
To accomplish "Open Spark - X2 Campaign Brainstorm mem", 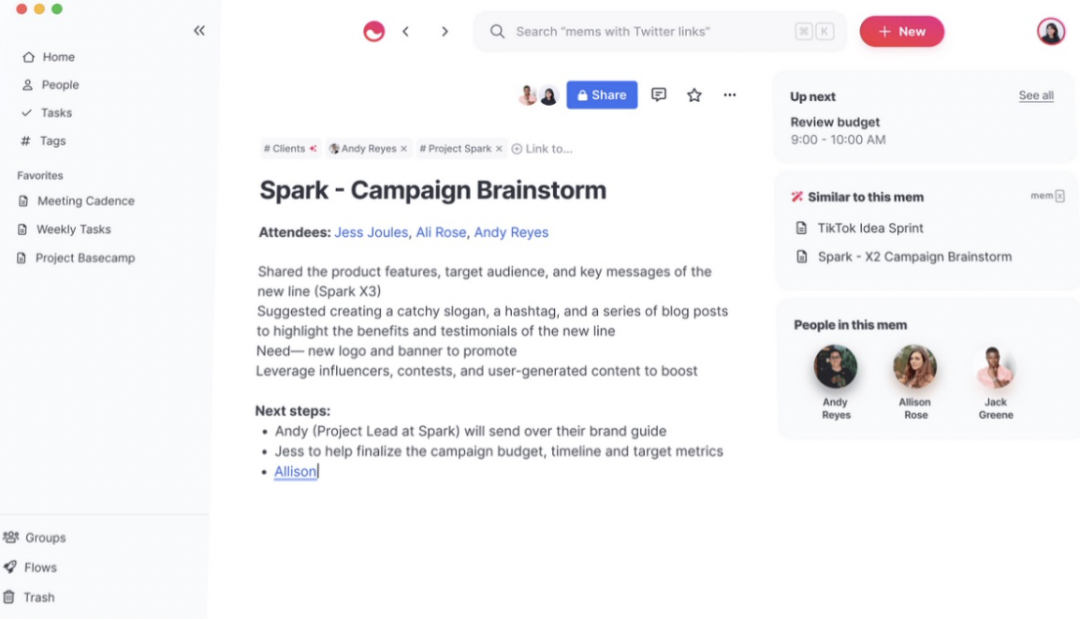I will (915, 256).
